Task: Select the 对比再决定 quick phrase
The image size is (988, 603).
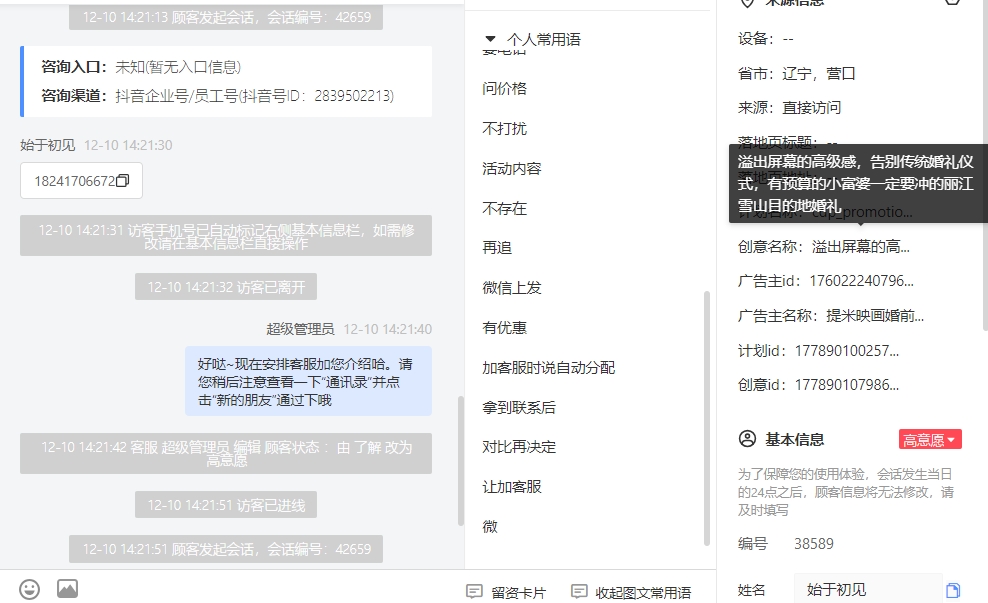Action: [x=519, y=447]
